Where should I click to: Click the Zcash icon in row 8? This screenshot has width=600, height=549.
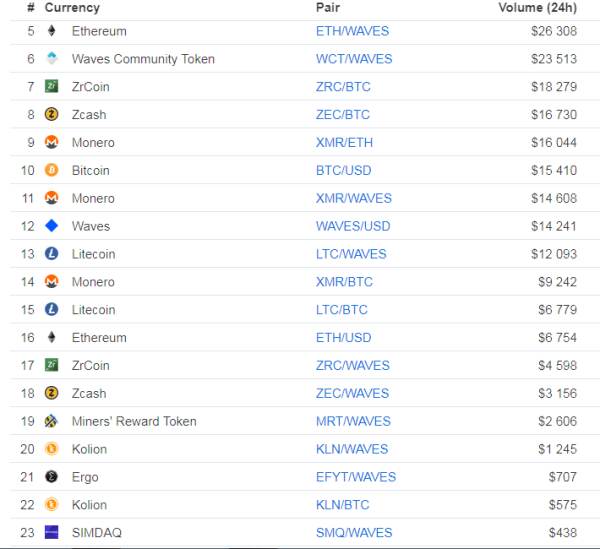[52, 115]
